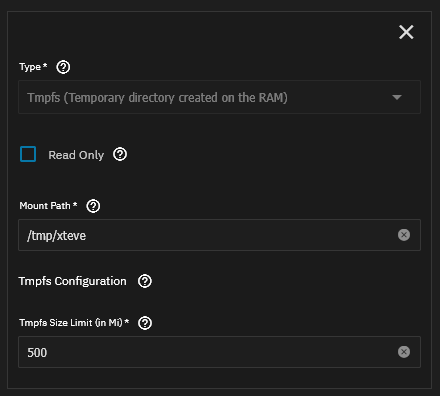Show help for Tmpfs Size Limit

point(145,323)
